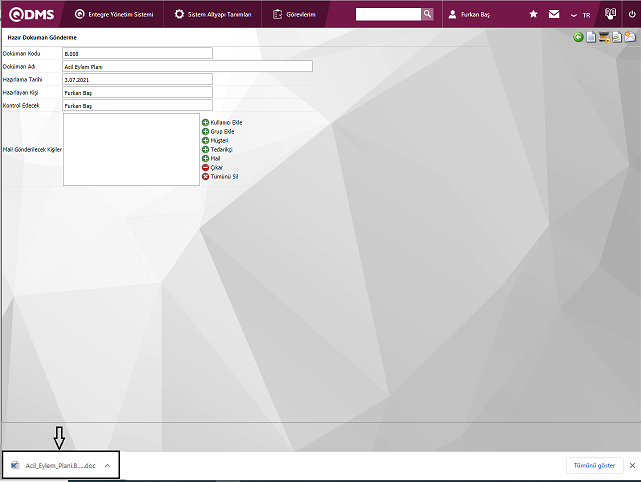Click the printer with lock icon
The width and height of the screenshot is (641, 482).
click(604, 37)
